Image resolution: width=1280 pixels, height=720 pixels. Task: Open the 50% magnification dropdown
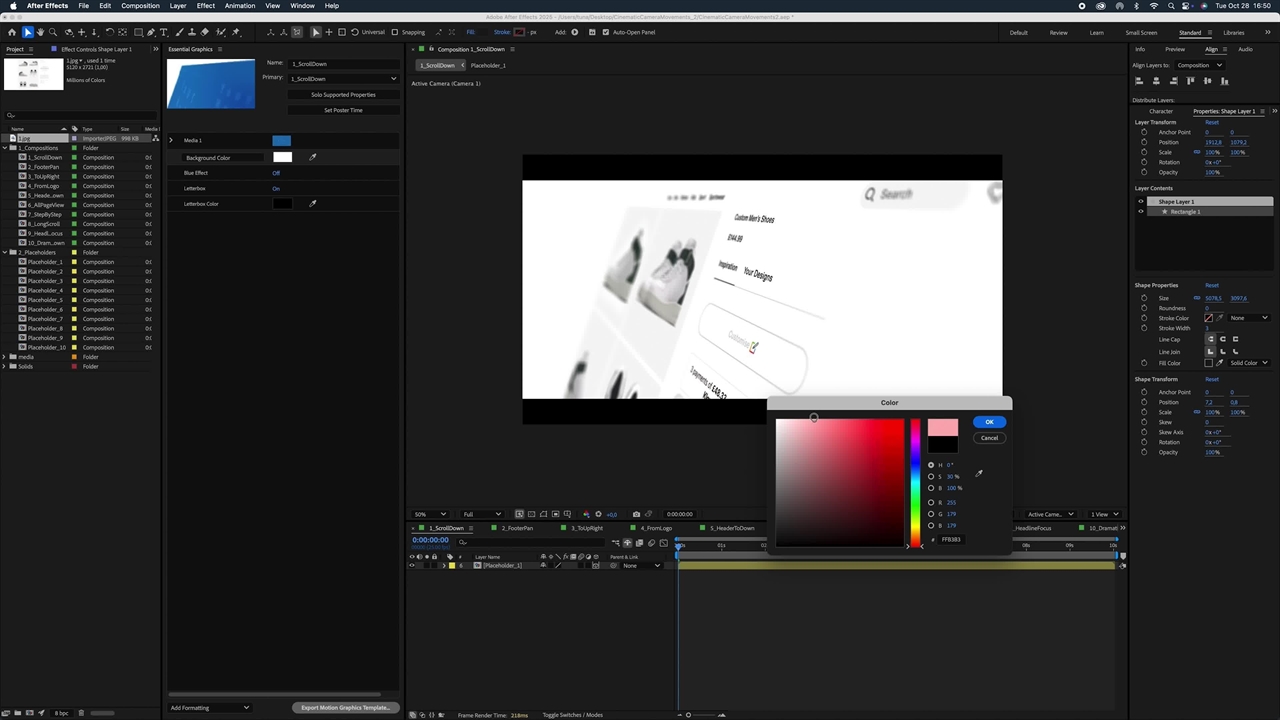click(x=430, y=514)
